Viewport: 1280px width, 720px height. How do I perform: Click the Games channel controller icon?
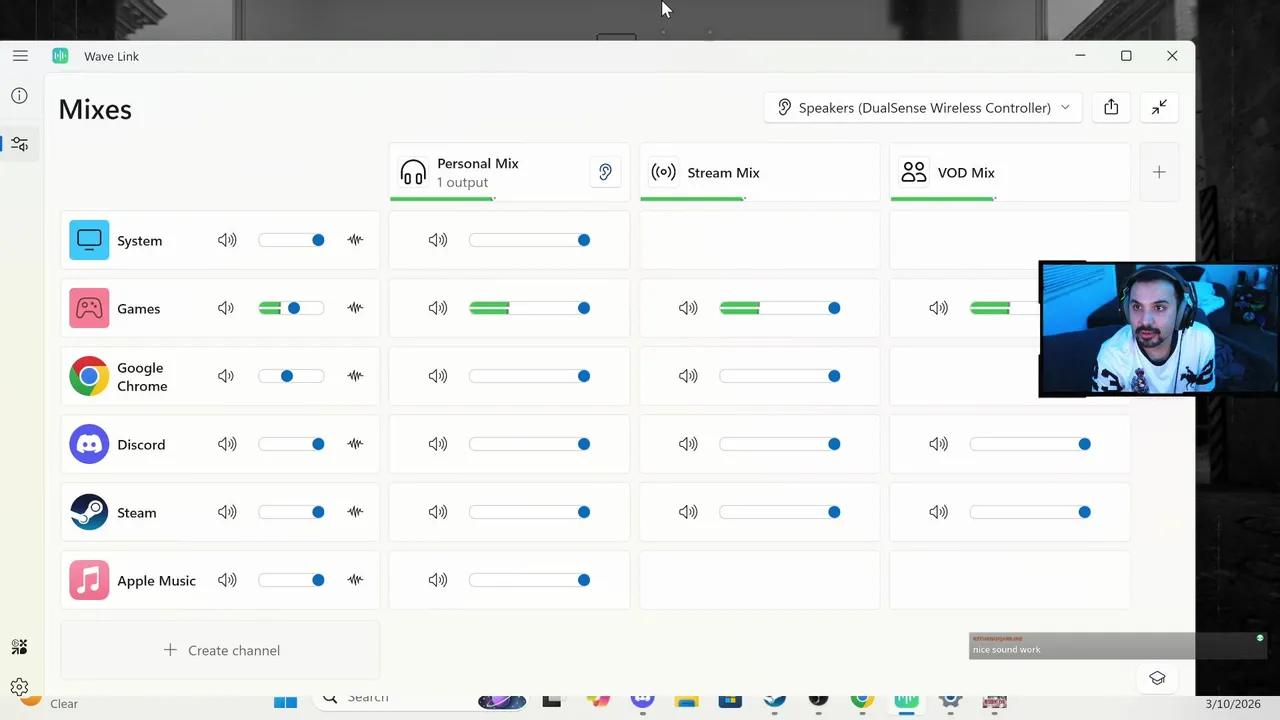tap(89, 308)
